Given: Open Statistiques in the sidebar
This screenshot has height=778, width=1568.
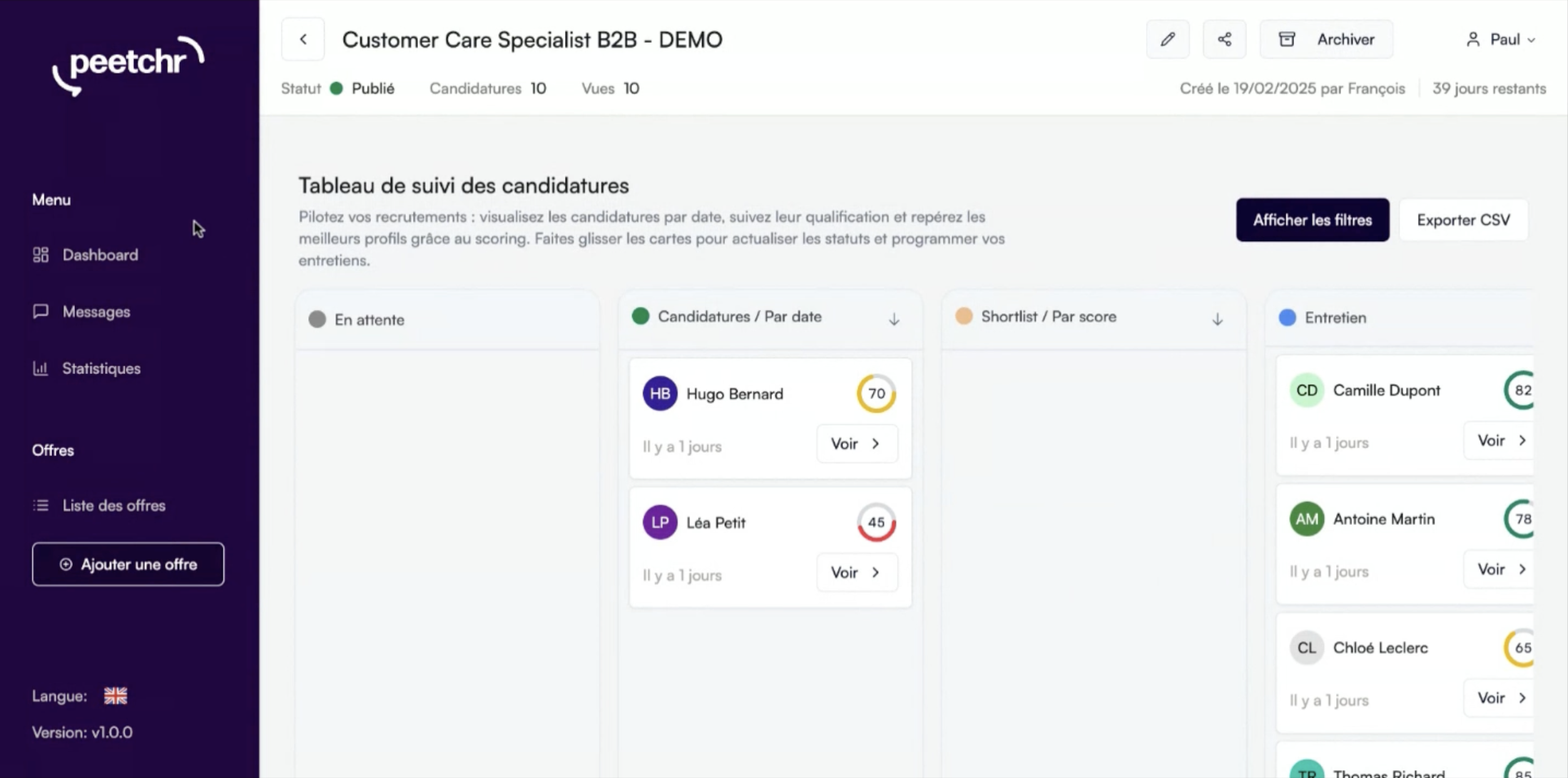Looking at the screenshot, I should point(101,368).
